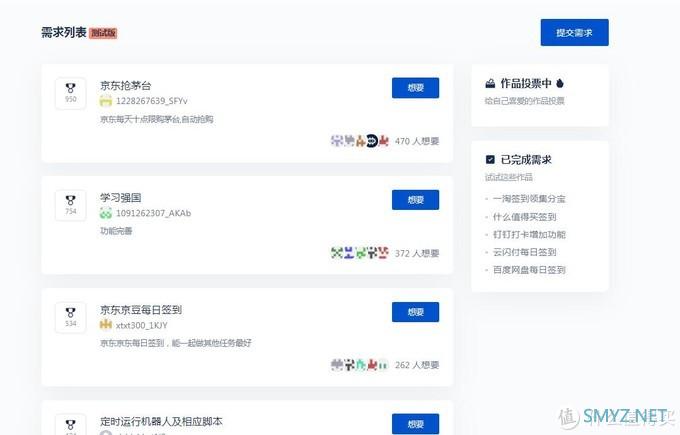Click 想要 button for 京东京豆每日签到
The image size is (680, 435).
[415, 312]
